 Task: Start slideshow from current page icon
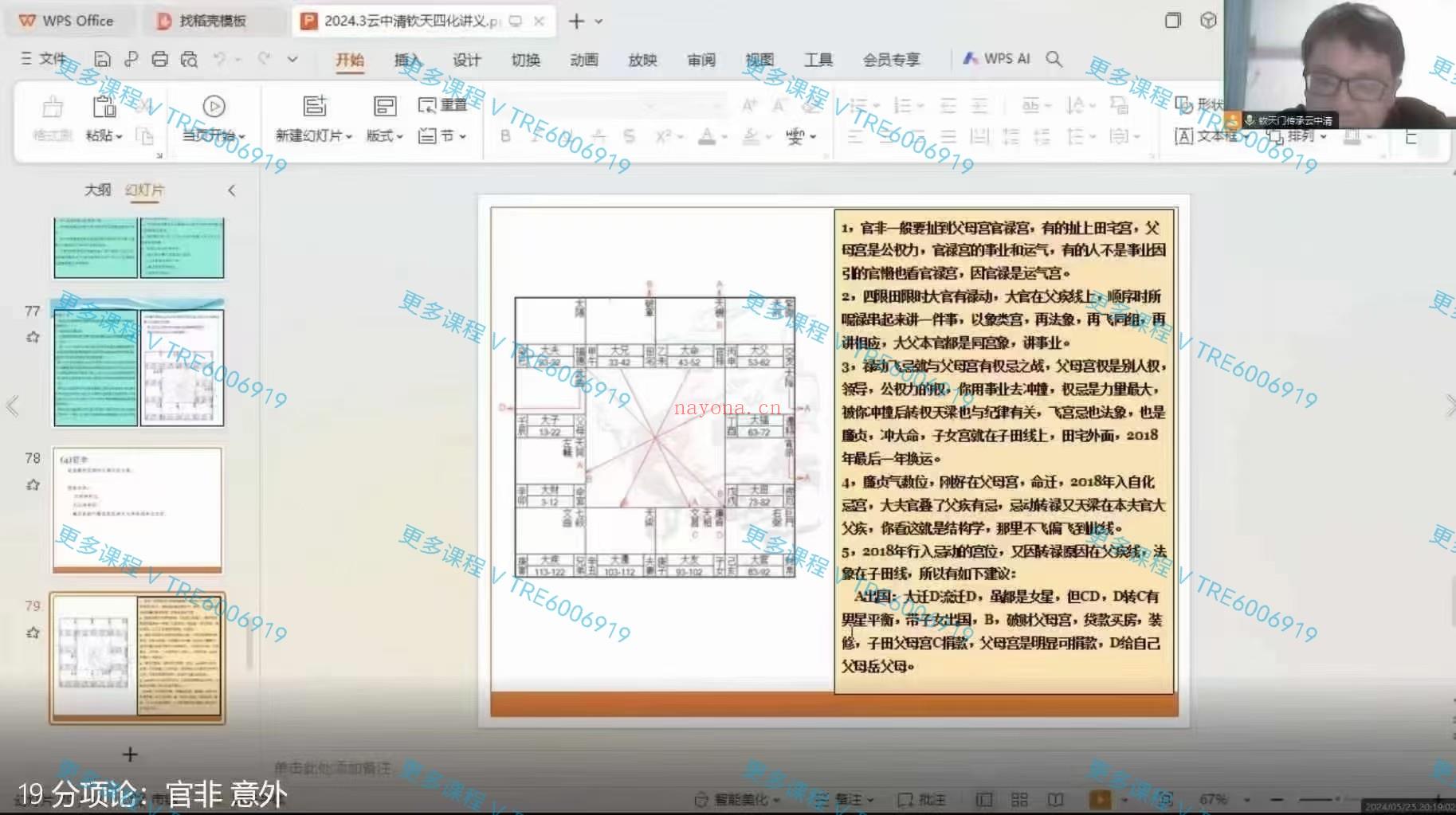(x=214, y=106)
